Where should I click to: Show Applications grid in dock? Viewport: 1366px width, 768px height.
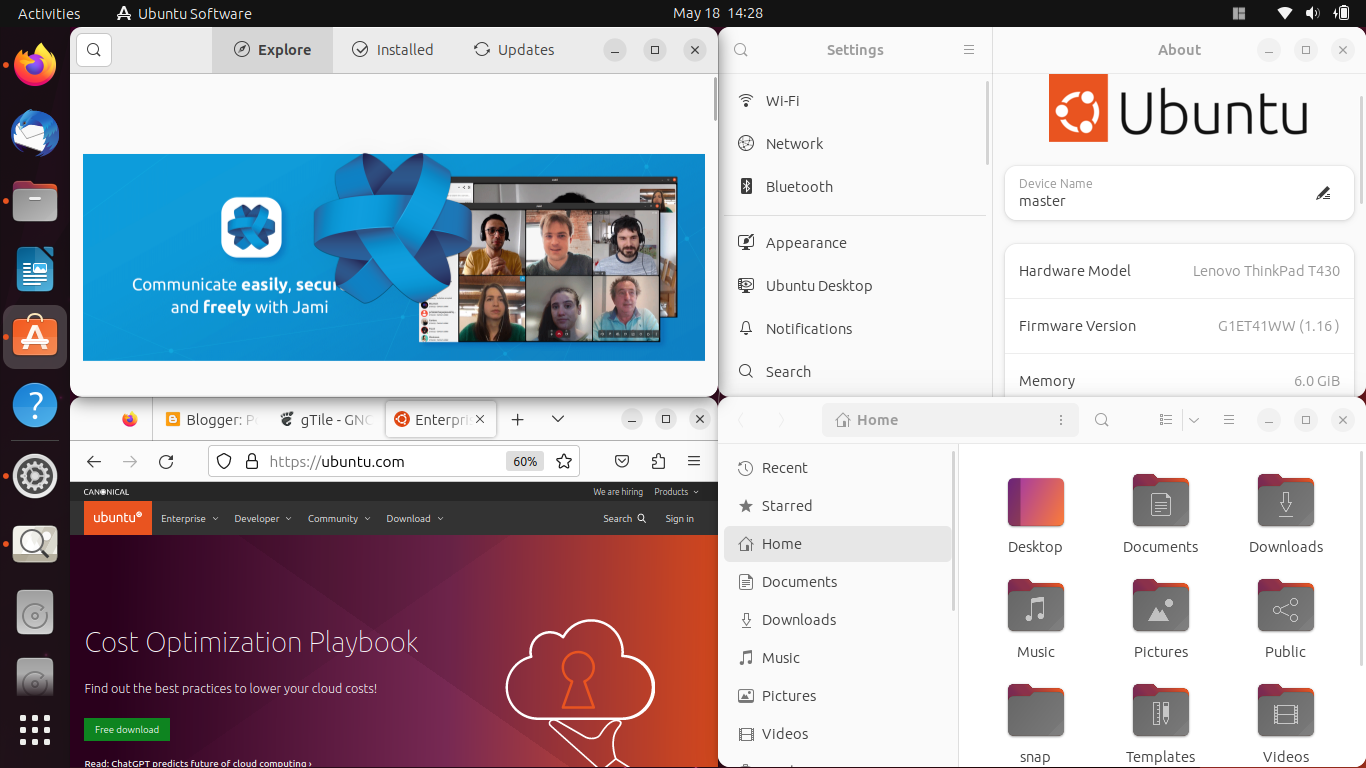[x=35, y=729]
